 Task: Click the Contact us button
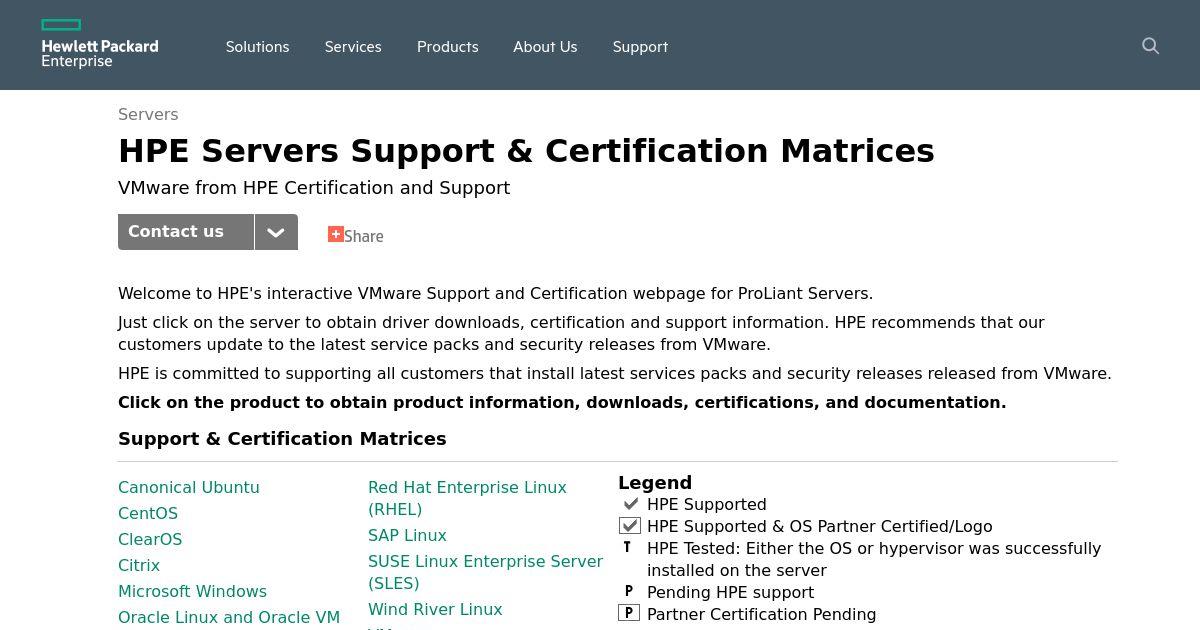[186, 232]
